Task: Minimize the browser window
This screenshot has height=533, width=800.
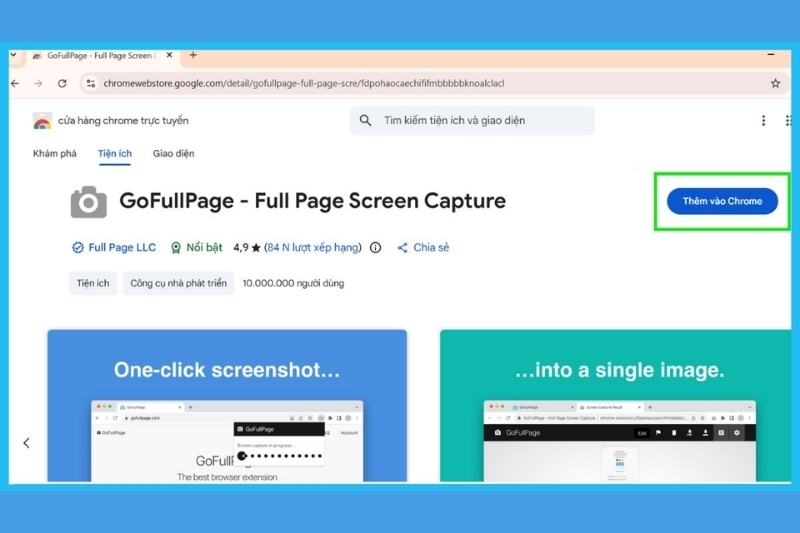Action: coord(771,54)
